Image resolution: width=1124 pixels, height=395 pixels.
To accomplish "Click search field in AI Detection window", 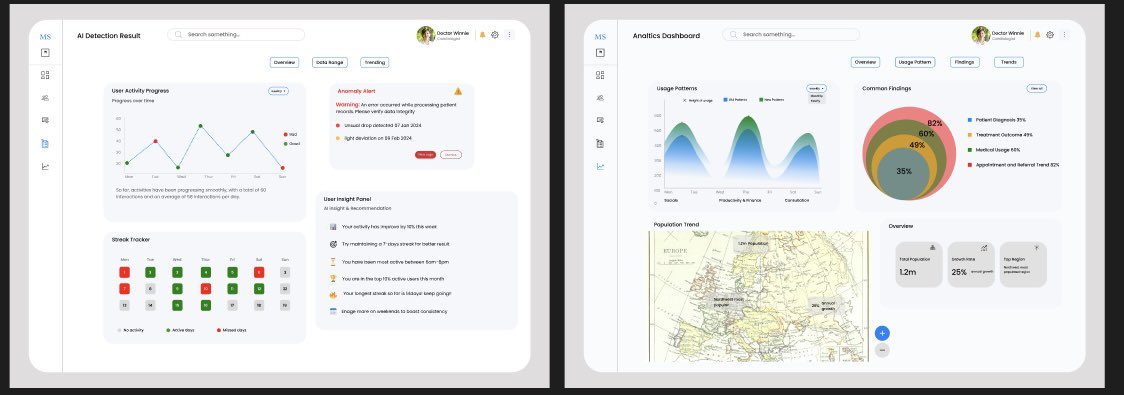I will tap(236, 34).
